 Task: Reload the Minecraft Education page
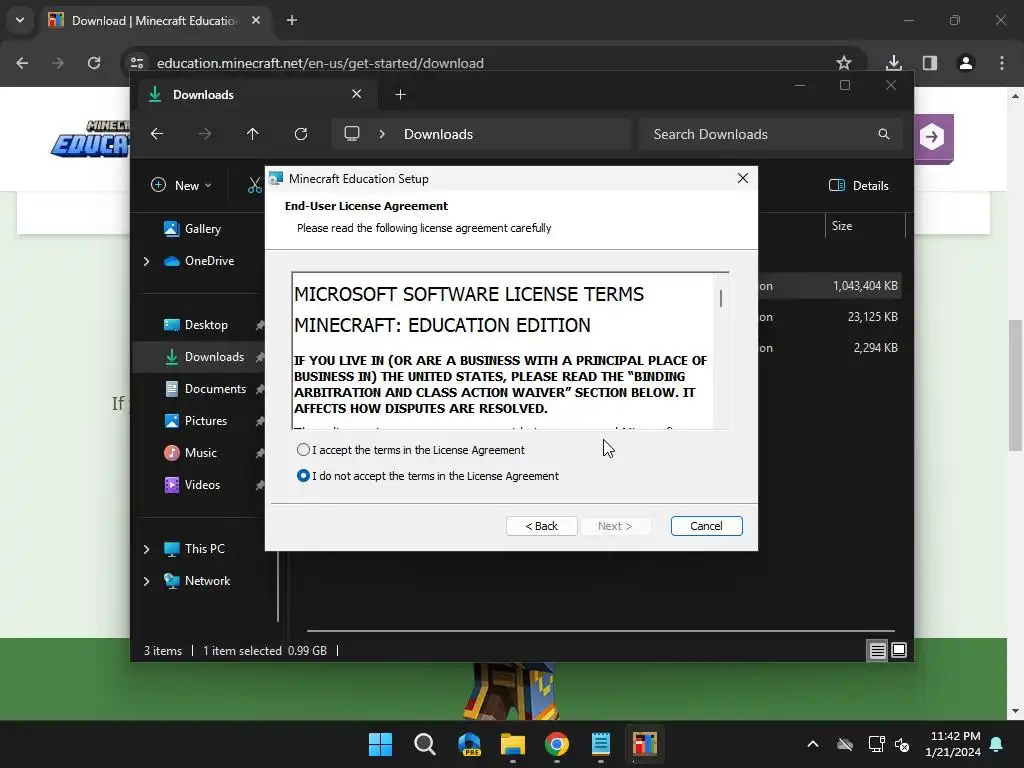click(x=94, y=63)
